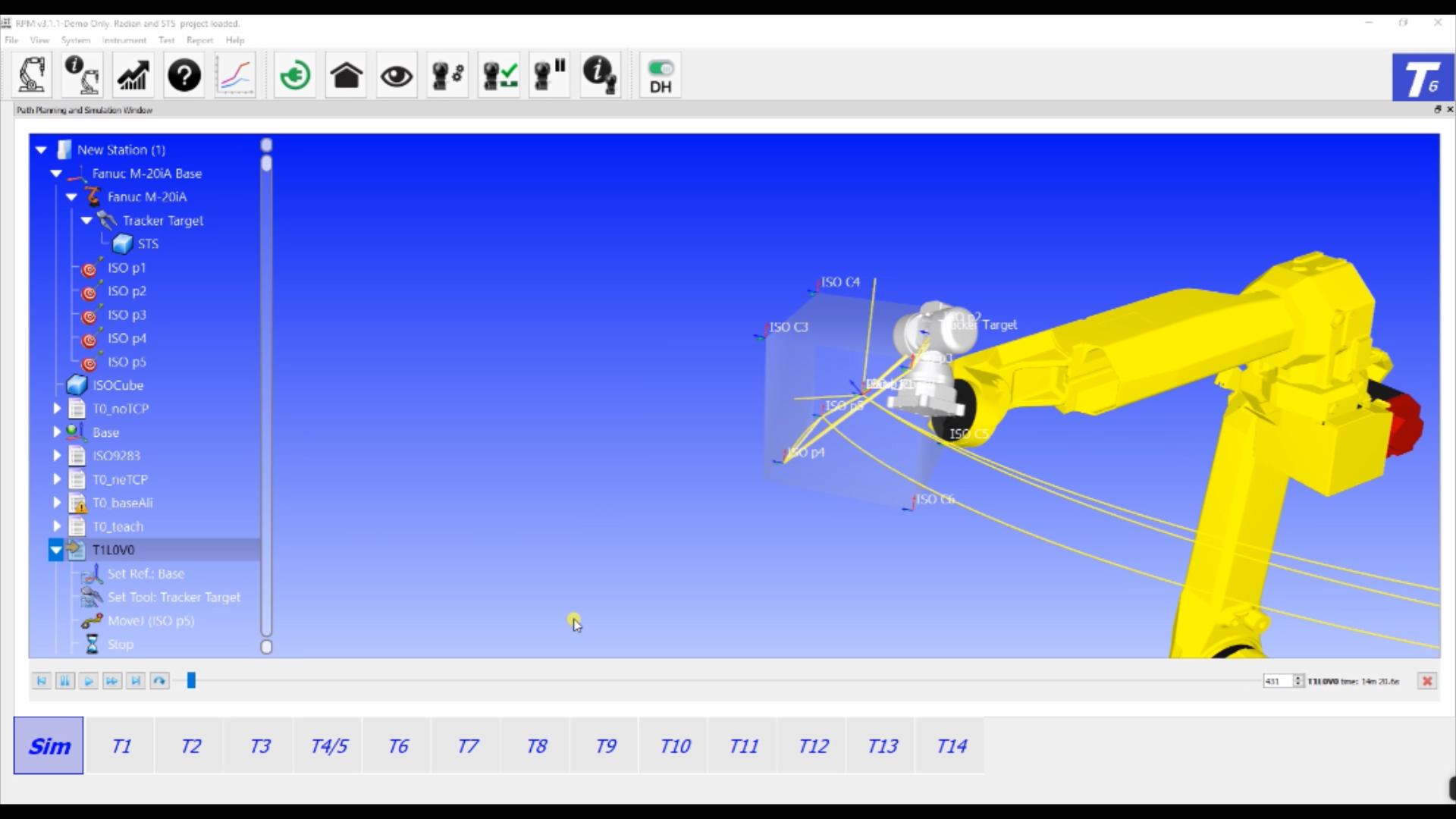Expand the Base tree node

click(x=57, y=432)
